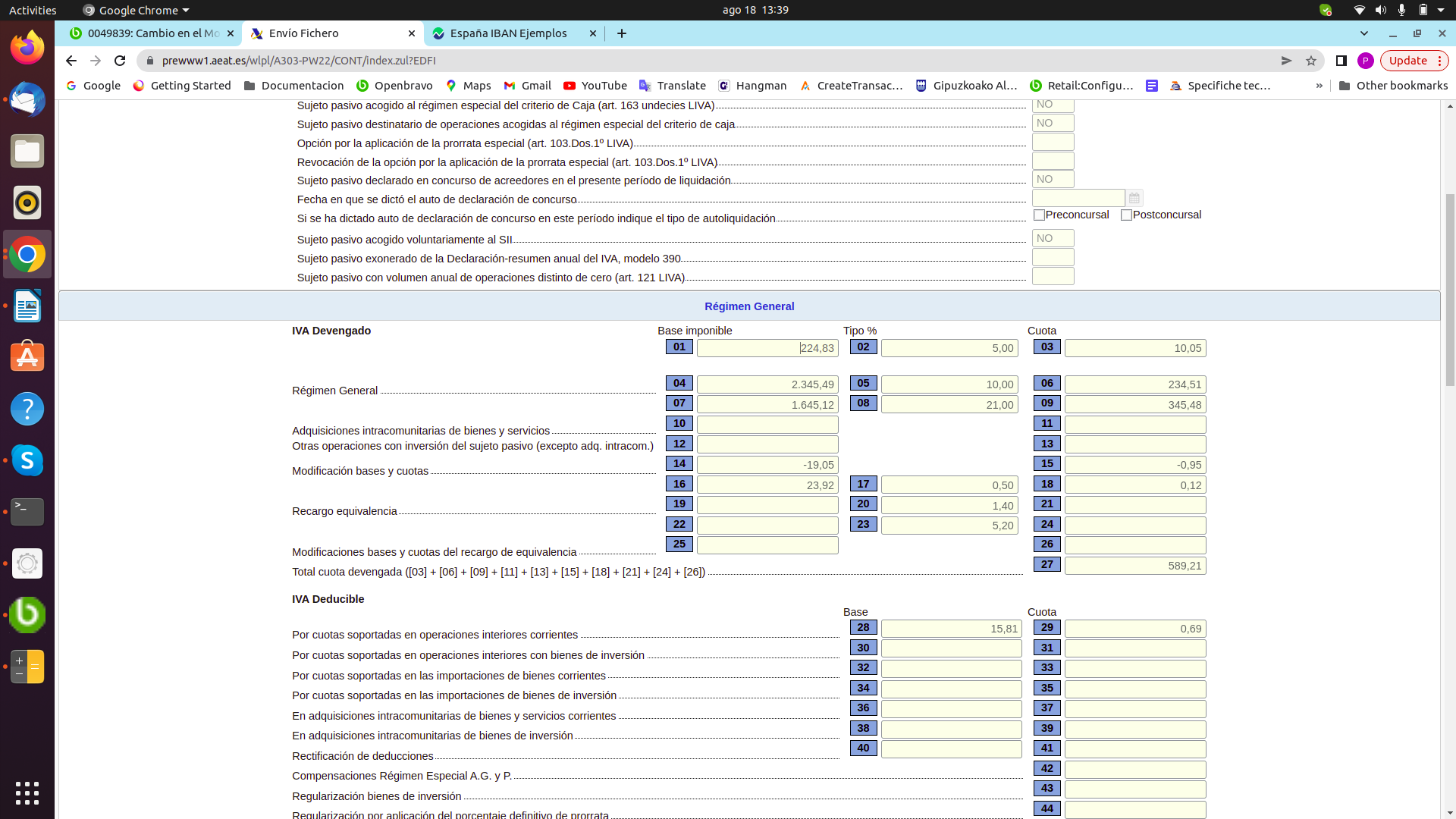The image size is (1456, 819).
Task: Switch to the 0049839 Cambio tab
Action: tap(152, 33)
